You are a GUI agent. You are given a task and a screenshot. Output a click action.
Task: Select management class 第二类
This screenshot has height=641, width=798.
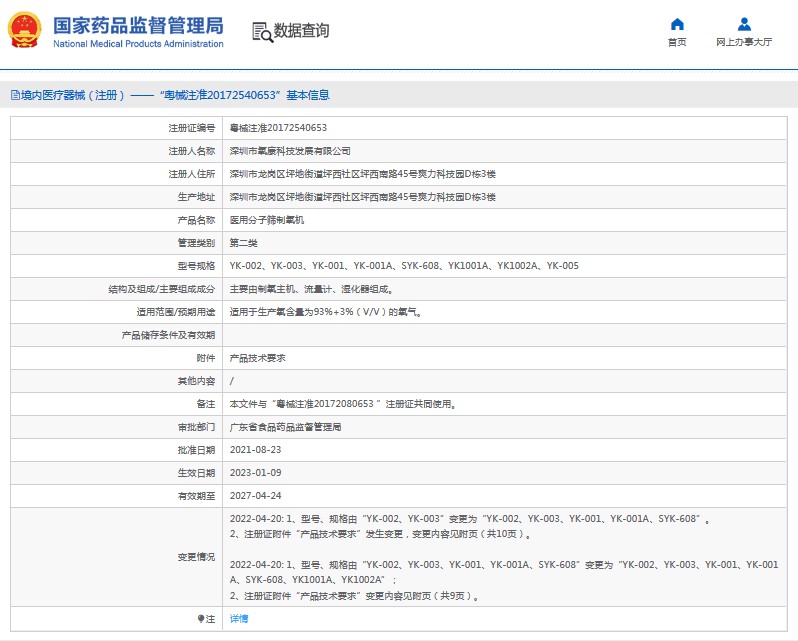click(x=243, y=243)
